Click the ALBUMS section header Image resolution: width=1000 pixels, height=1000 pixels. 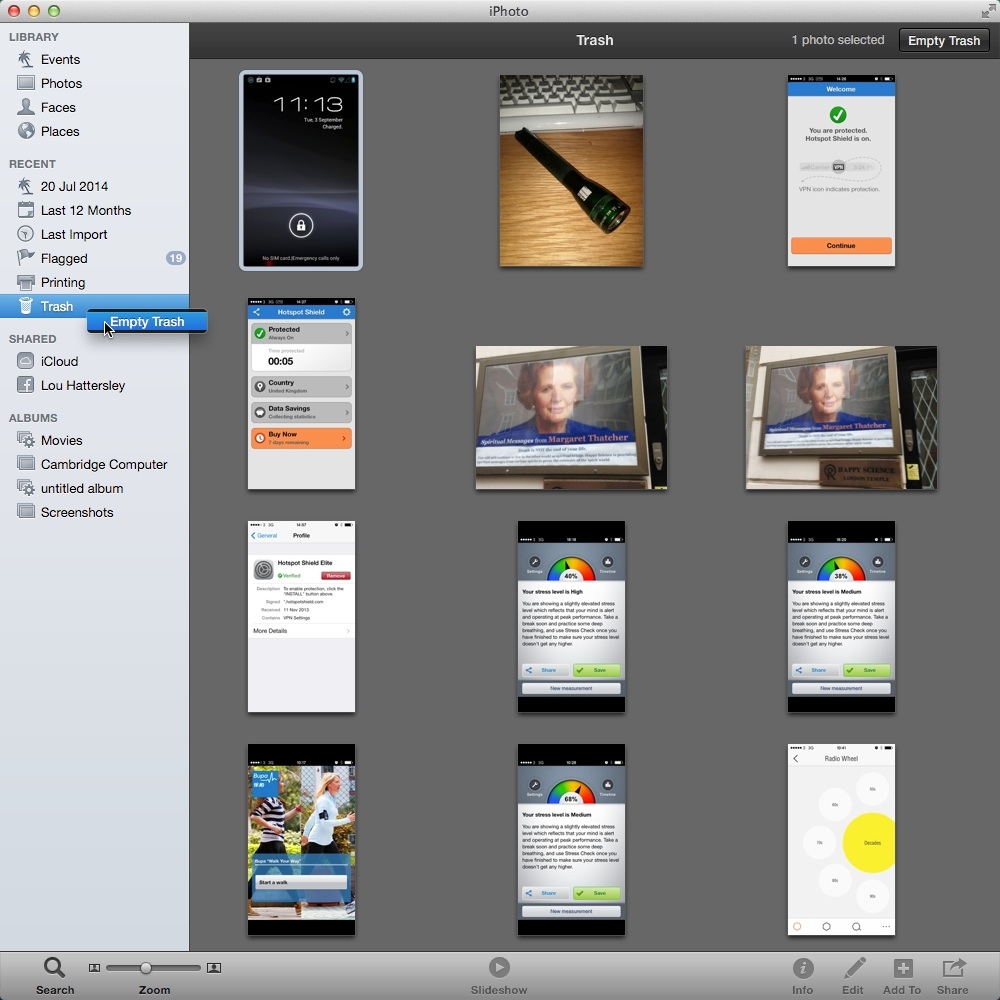coord(33,418)
